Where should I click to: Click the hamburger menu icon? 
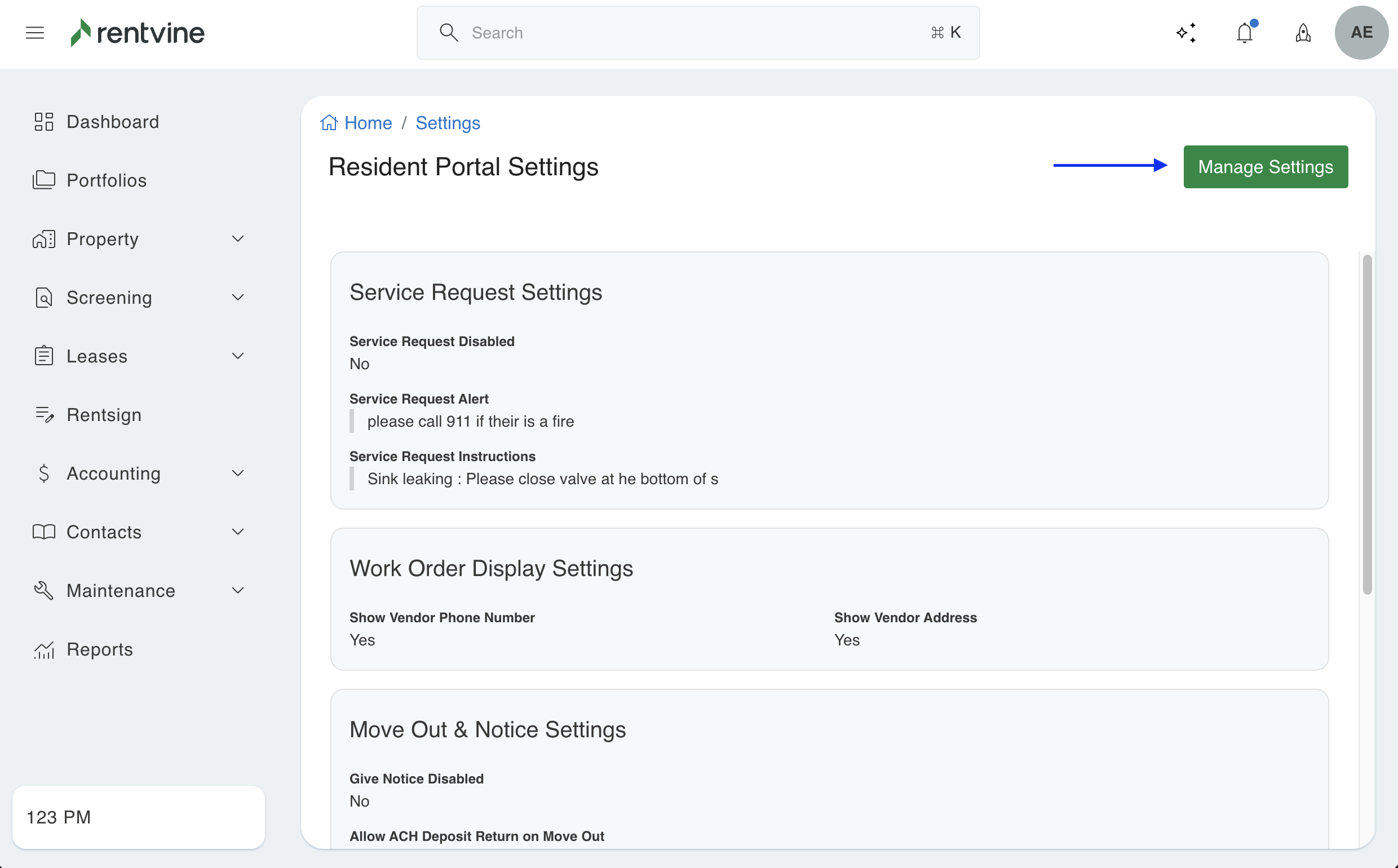pos(35,33)
